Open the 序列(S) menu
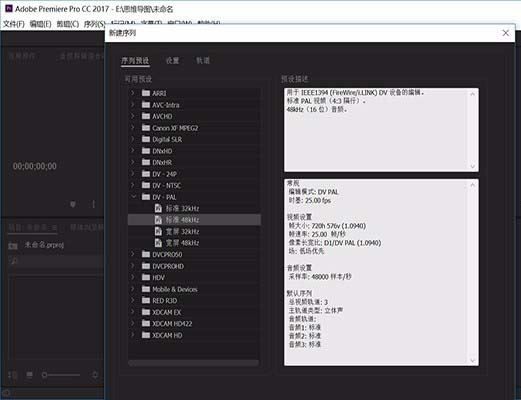 coord(94,24)
